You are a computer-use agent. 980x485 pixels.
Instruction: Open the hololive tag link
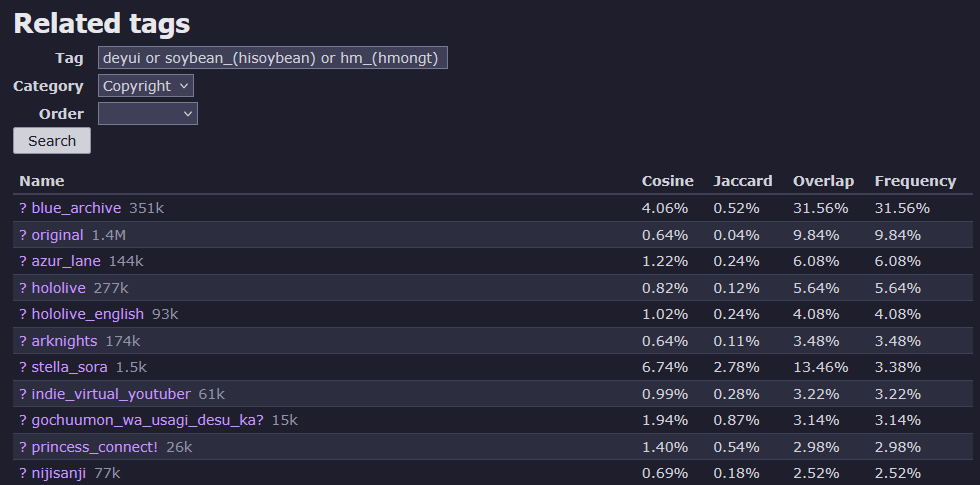coord(59,288)
